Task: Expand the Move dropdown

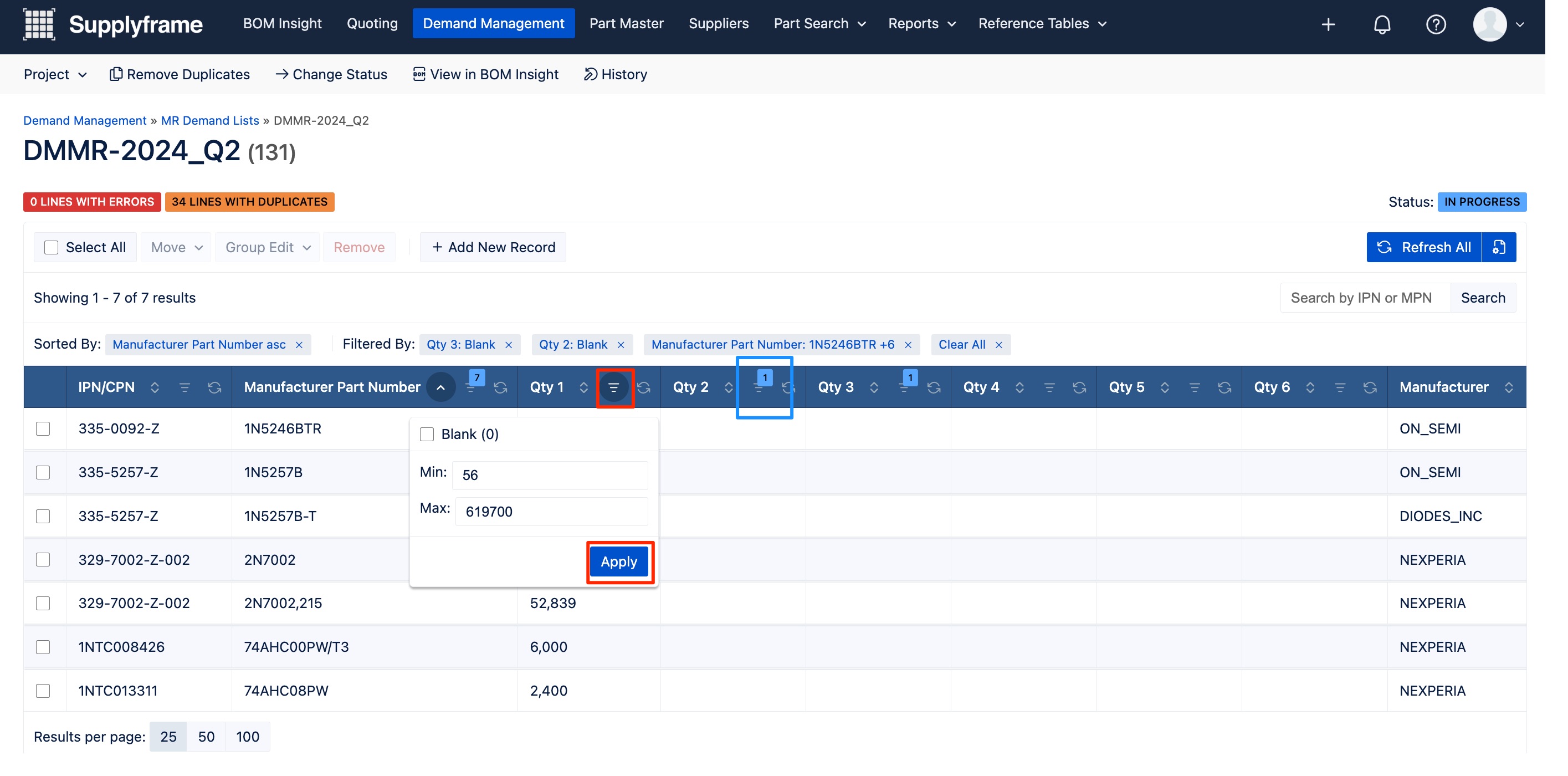Action: coord(176,247)
